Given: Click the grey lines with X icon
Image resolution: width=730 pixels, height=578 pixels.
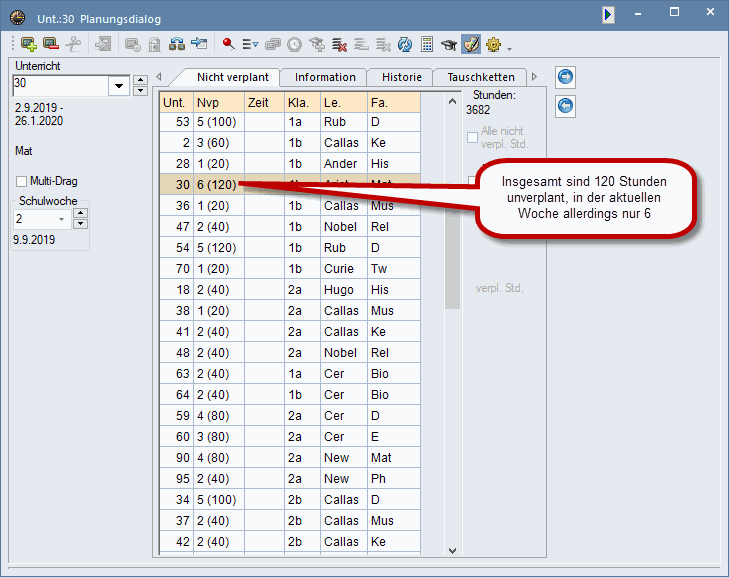Looking at the screenshot, I should pyautogui.click(x=383, y=44).
